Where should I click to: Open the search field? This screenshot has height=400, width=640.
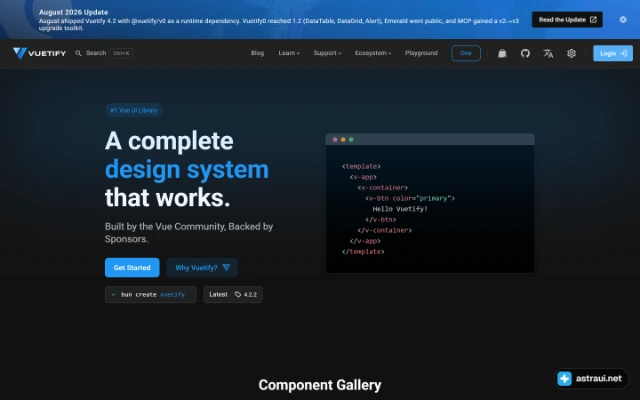104,53
